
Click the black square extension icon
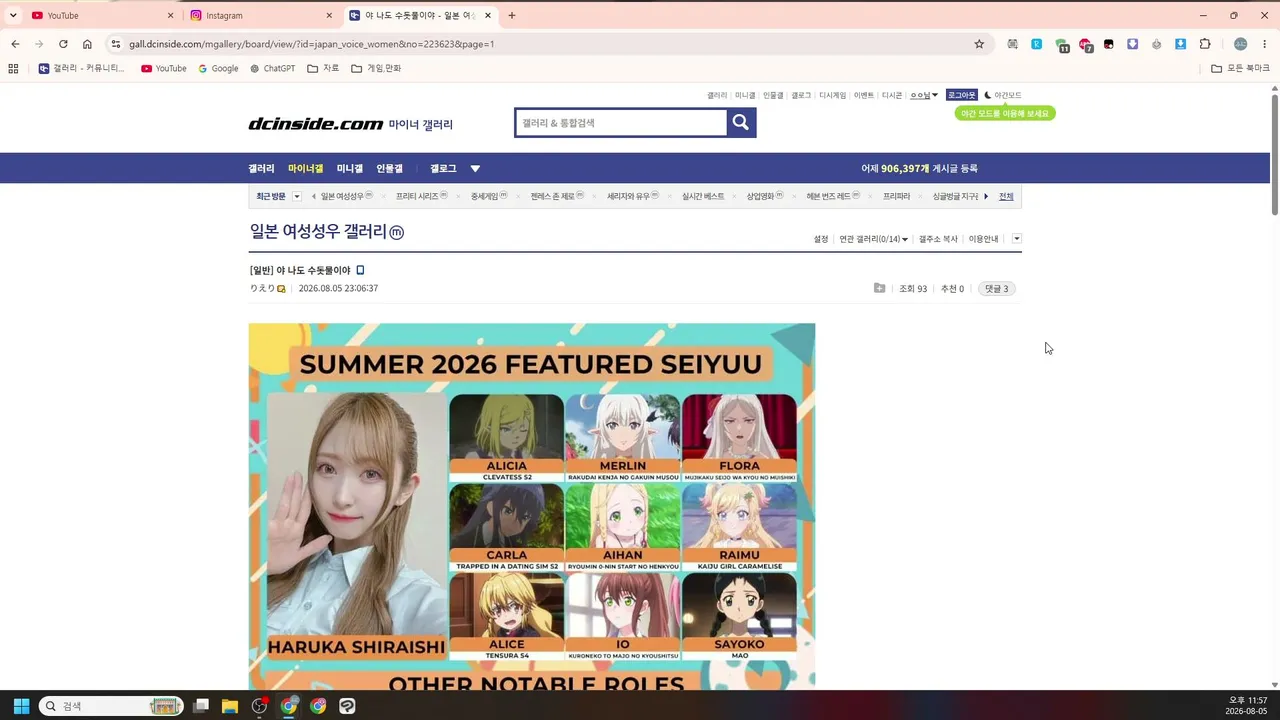pos(1109,44)
